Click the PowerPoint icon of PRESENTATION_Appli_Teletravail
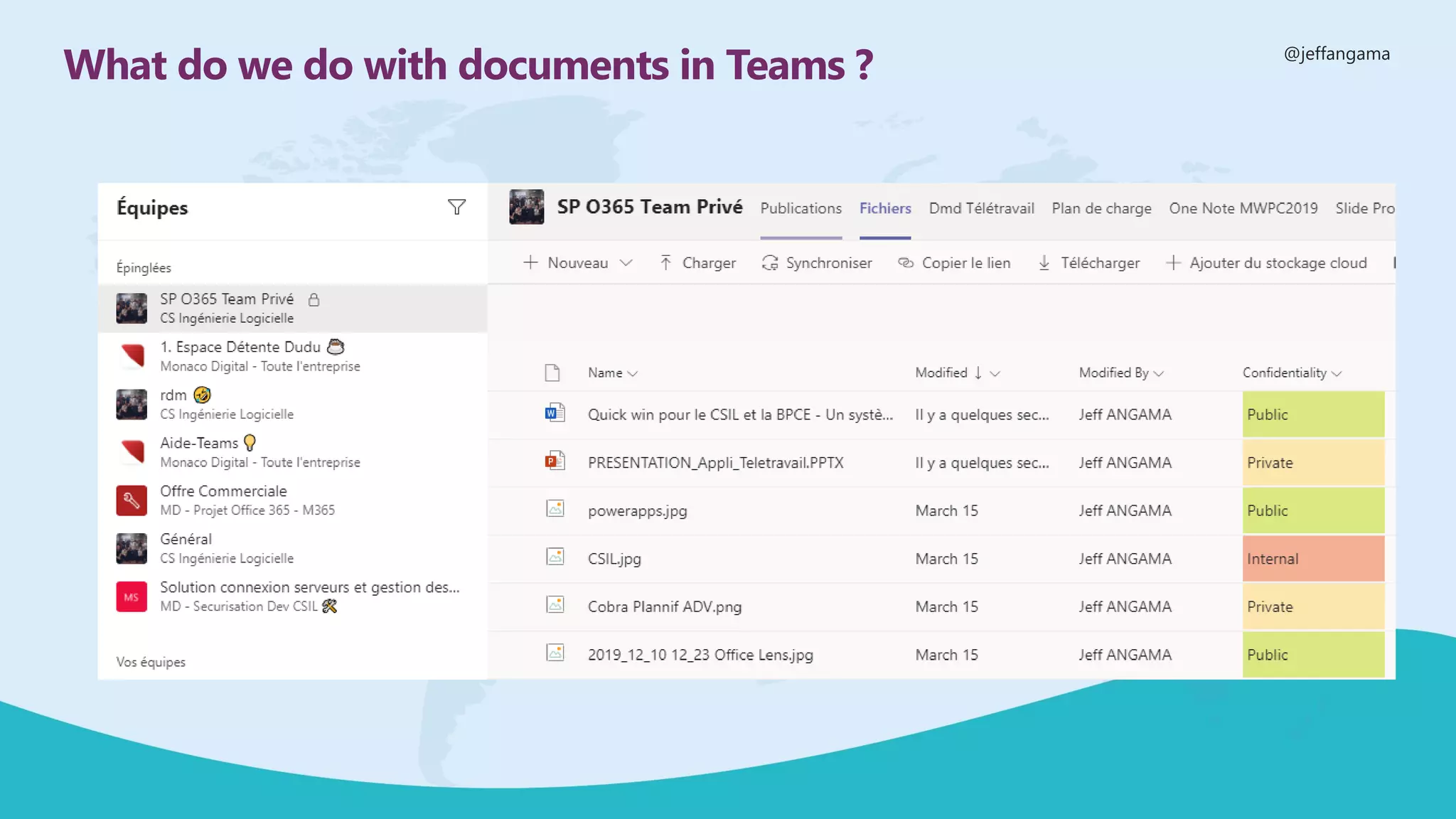 (x=555, y=461)
